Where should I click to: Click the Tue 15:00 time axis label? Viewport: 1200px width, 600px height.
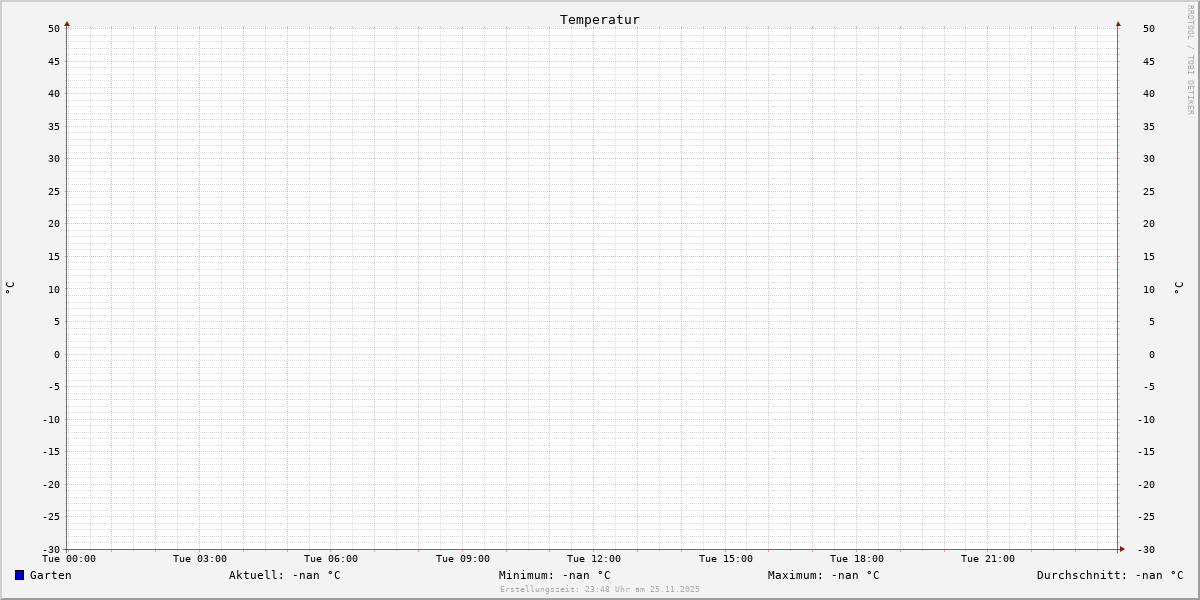tap(726, 559)
